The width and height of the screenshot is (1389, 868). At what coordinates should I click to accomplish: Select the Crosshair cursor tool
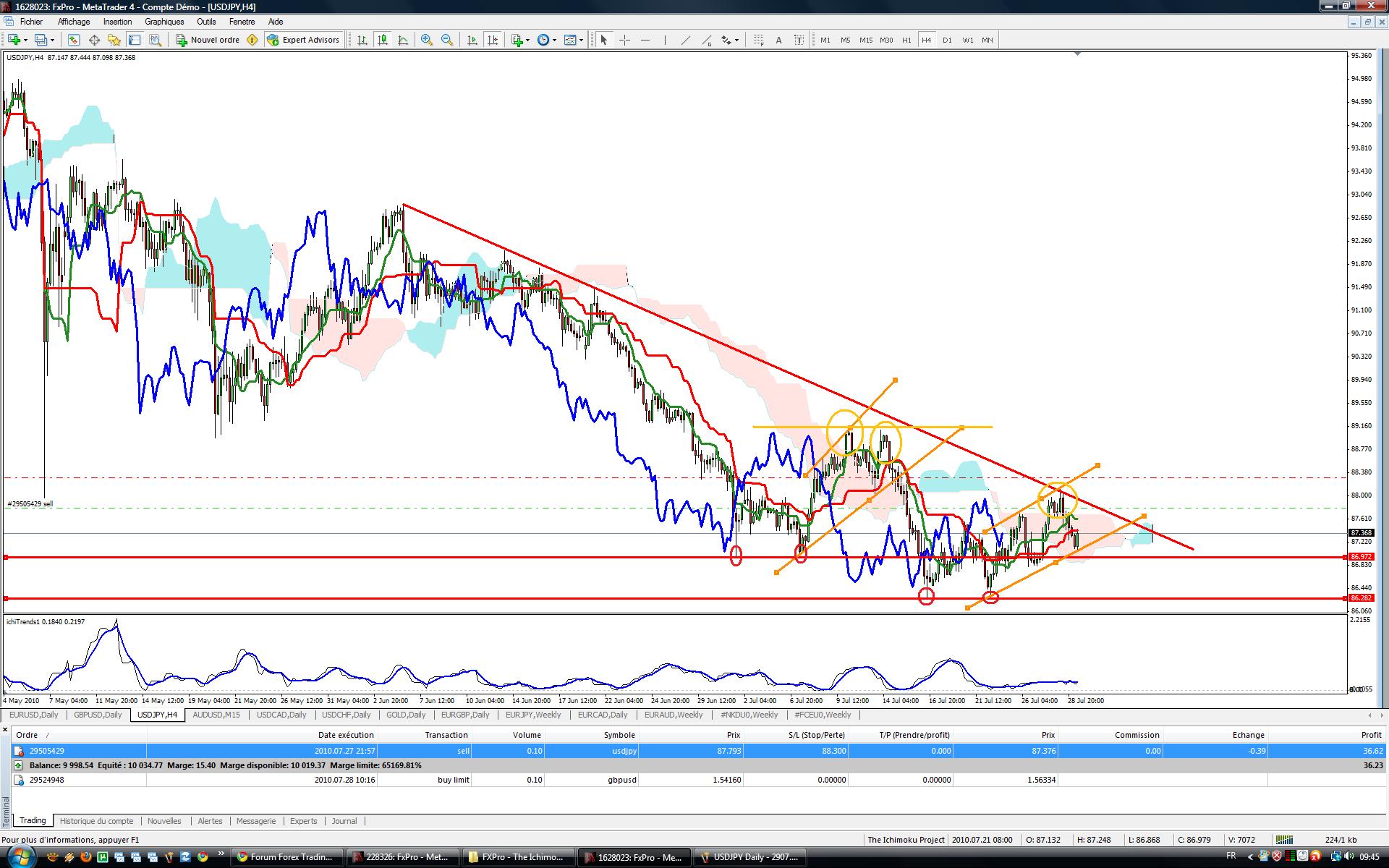[x=624, y=40]
